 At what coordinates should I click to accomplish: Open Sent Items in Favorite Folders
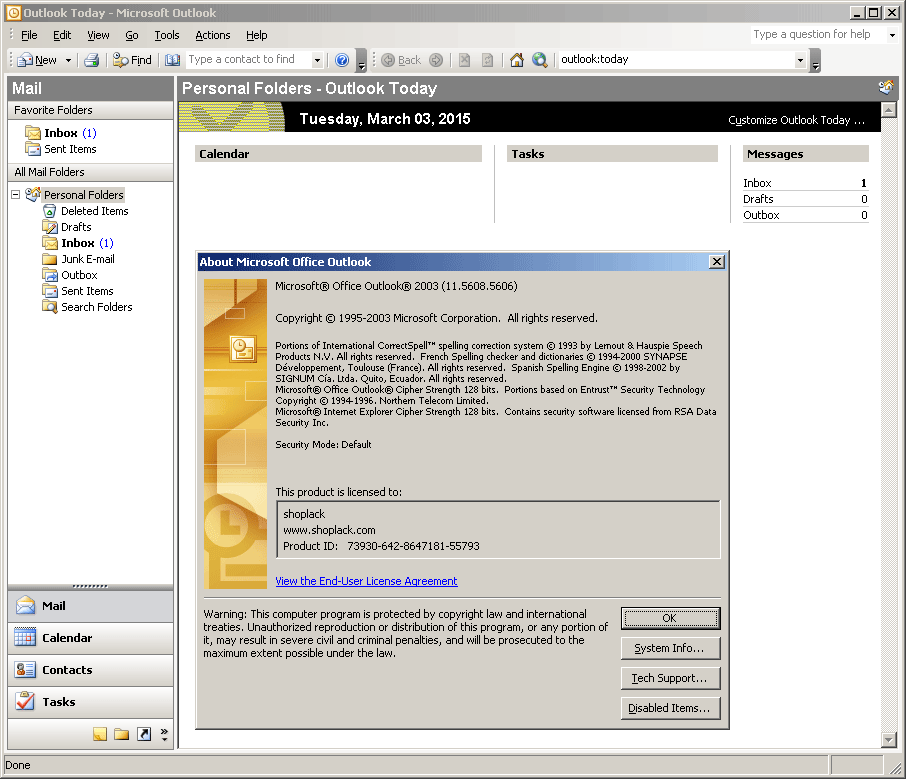click(70, 149)
